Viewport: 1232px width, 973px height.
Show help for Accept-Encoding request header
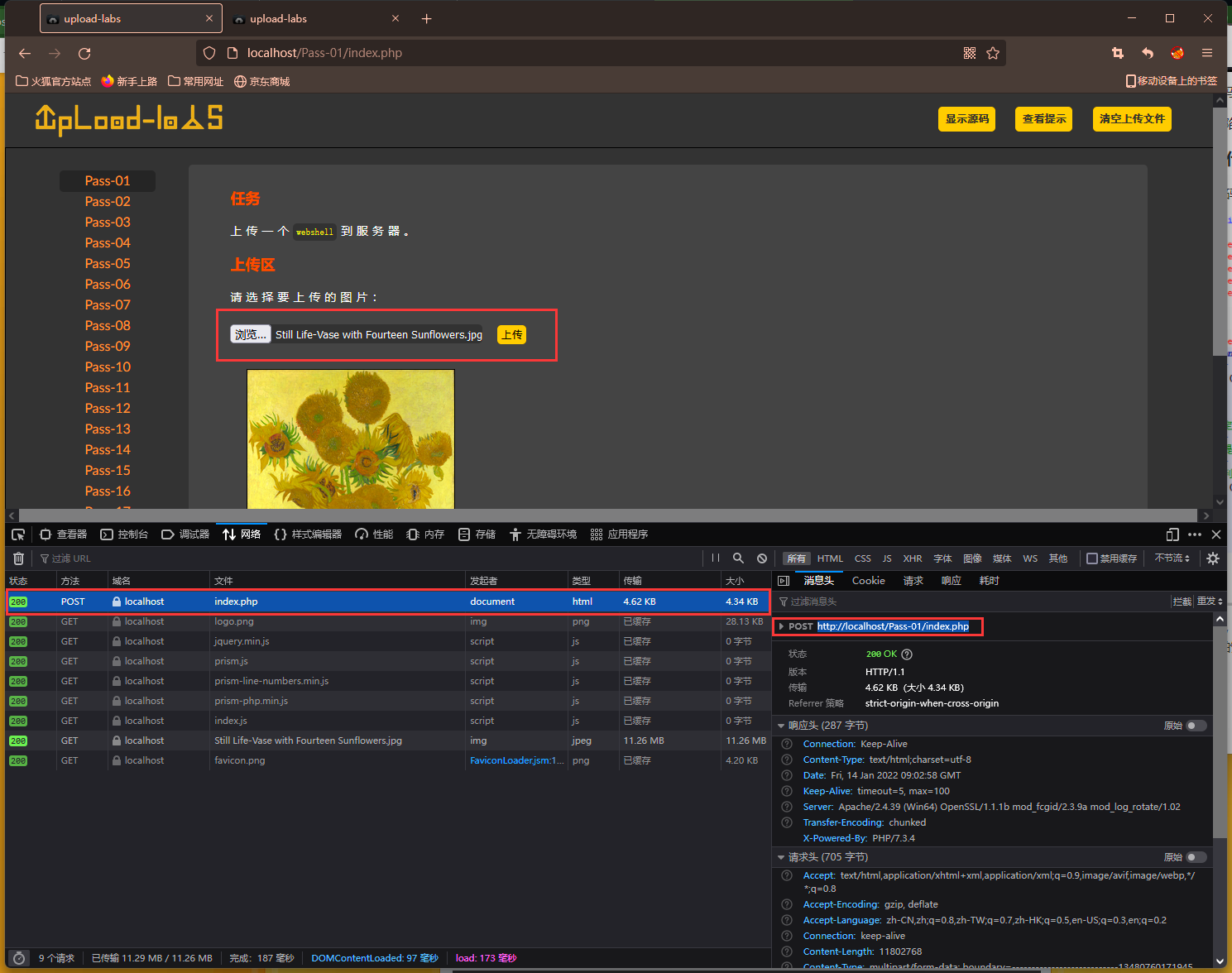pos(787,904)
